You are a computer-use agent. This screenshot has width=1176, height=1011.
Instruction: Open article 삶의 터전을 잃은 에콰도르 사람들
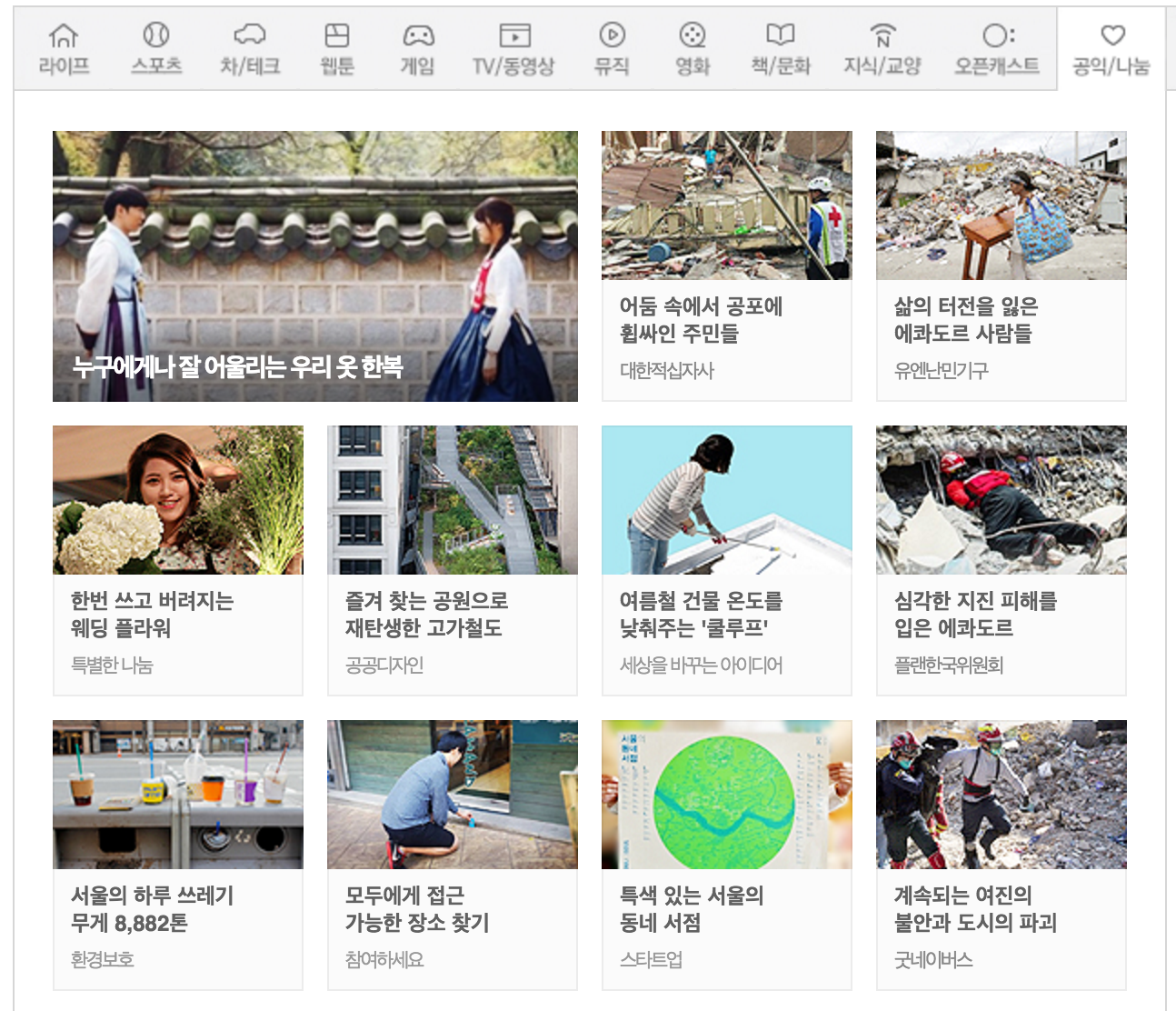coord(1002,266)
